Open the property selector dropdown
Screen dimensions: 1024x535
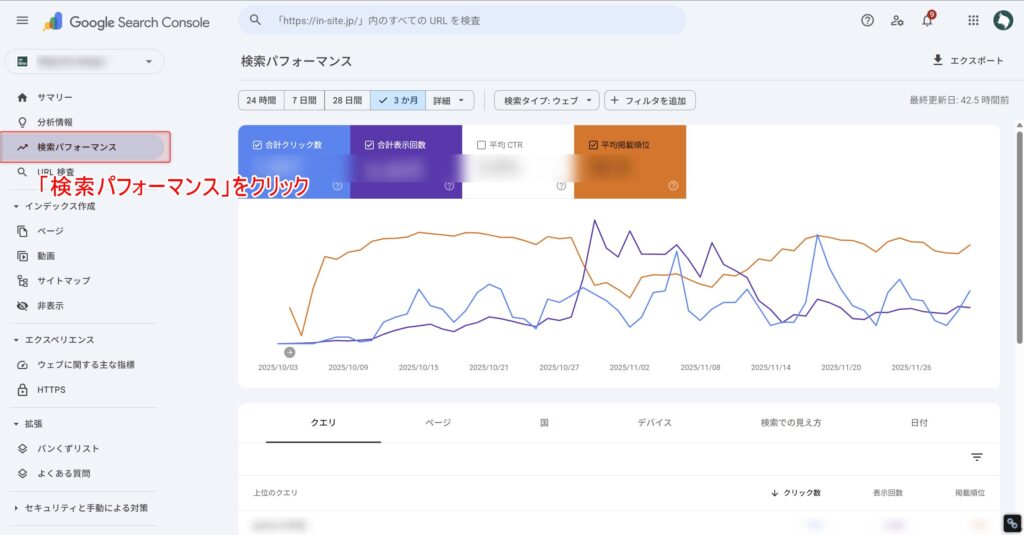coord(85,61)
